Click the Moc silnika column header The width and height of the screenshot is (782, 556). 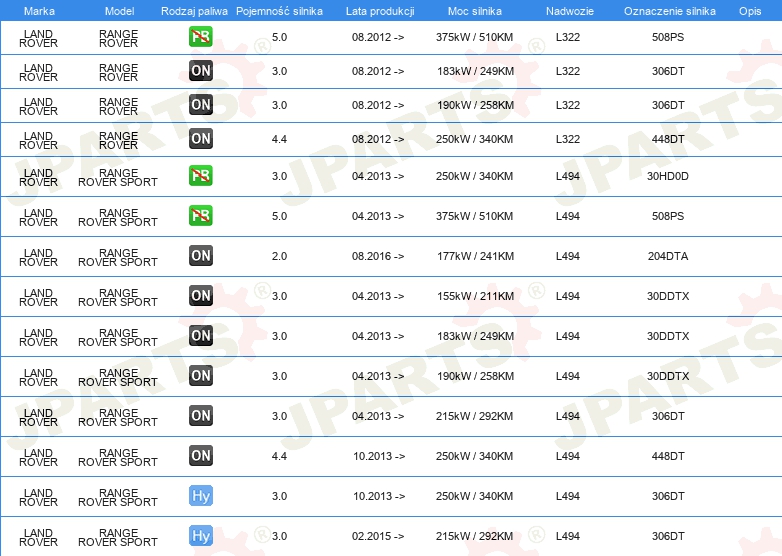[x=475, y=11]
